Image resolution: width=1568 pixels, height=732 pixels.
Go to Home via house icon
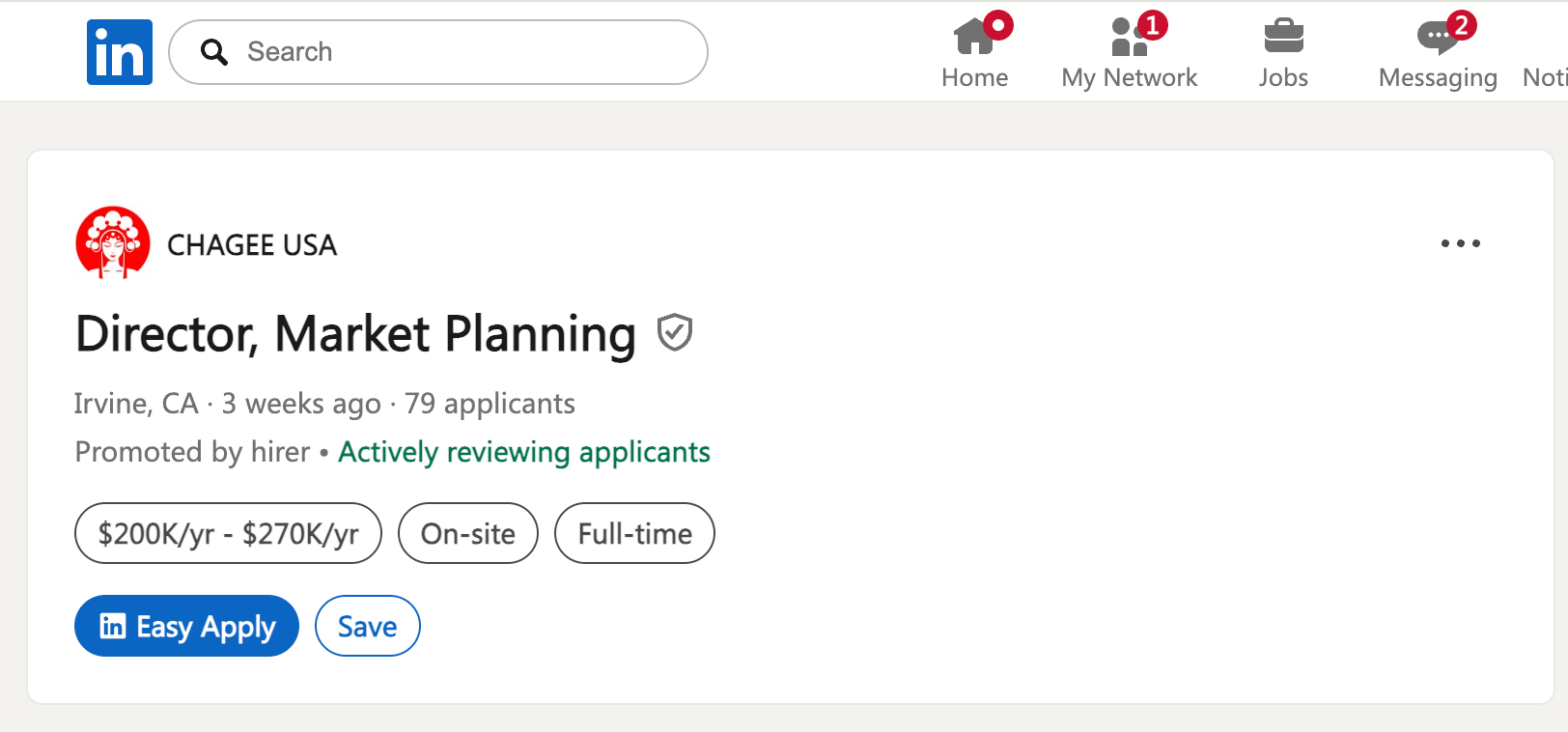tap(974, 39)
